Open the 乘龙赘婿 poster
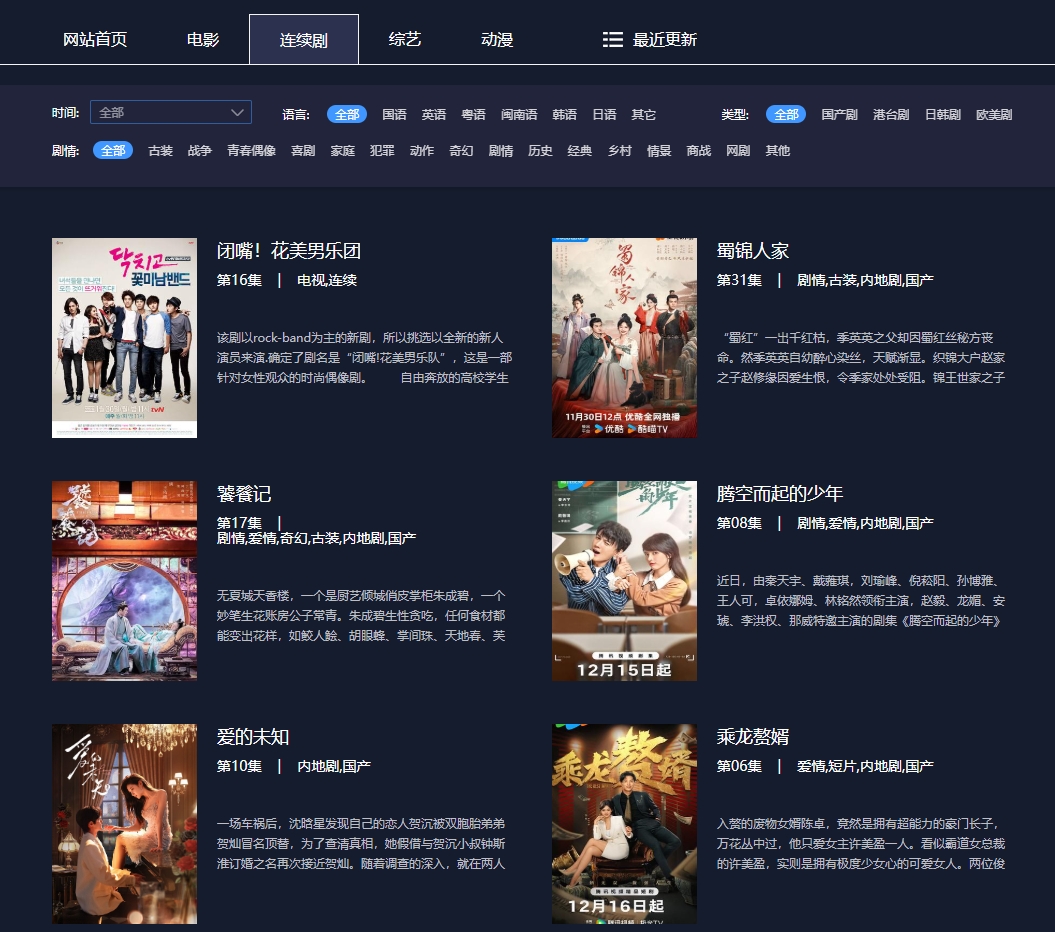1055x932 pixels. pos(624,824)
